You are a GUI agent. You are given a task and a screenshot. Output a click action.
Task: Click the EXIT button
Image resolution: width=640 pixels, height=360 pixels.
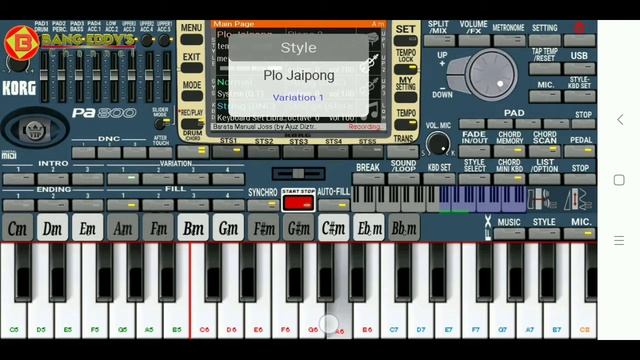point(191,68)
